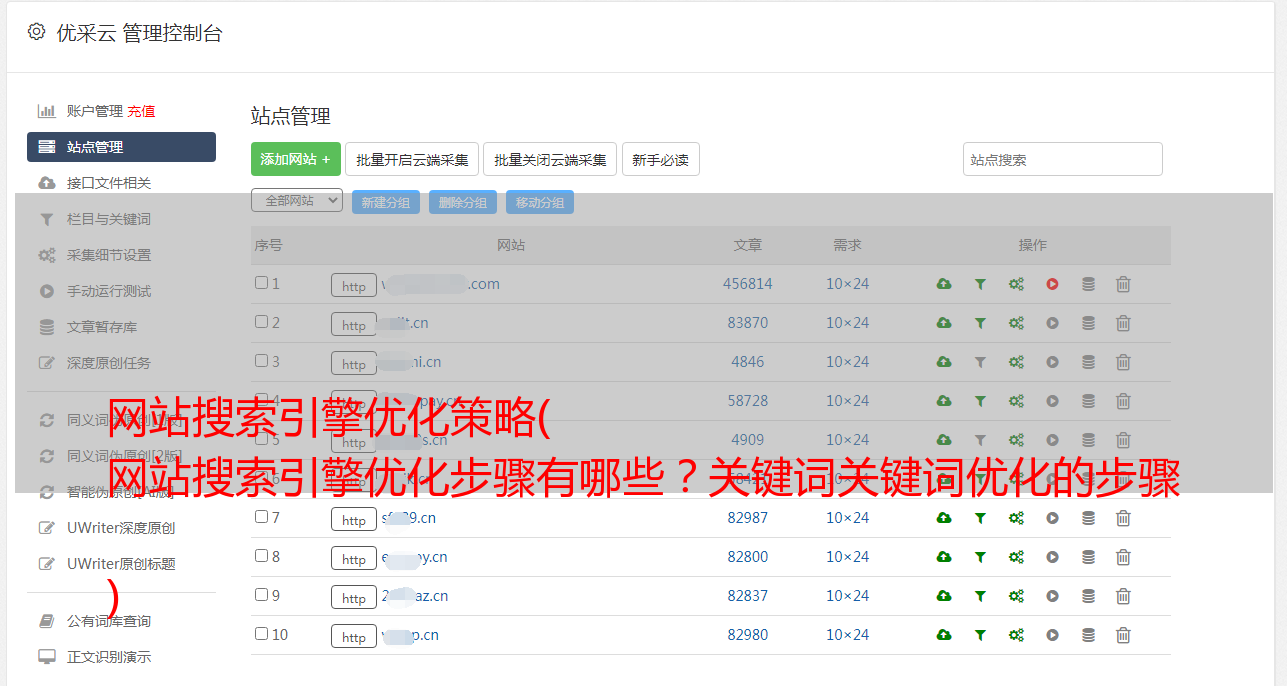Select checkbox of row 9
1287x686 pixels.
coord(261,595)
